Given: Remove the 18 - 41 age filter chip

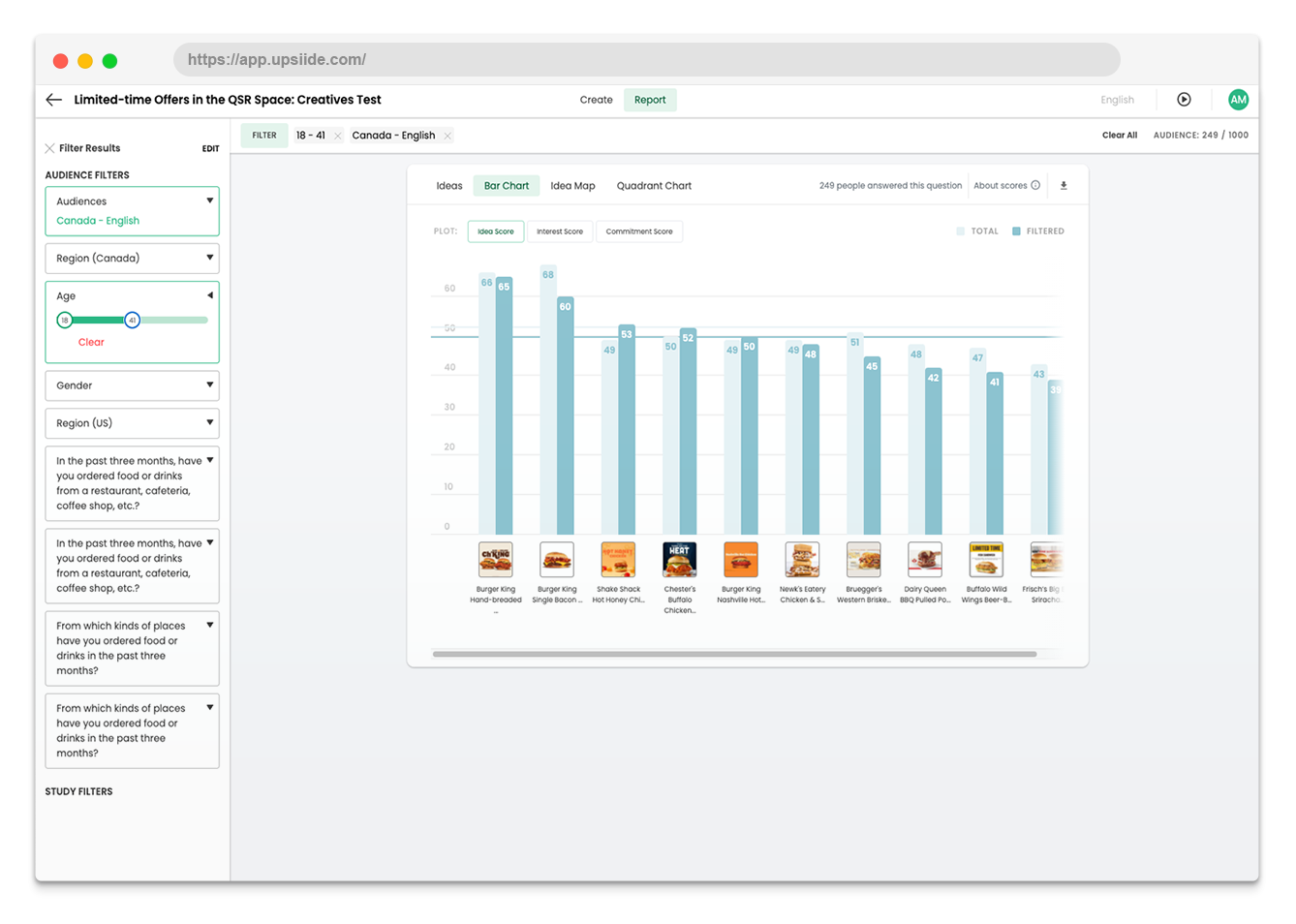Looking at the screenshot, I should pos(337,137).
